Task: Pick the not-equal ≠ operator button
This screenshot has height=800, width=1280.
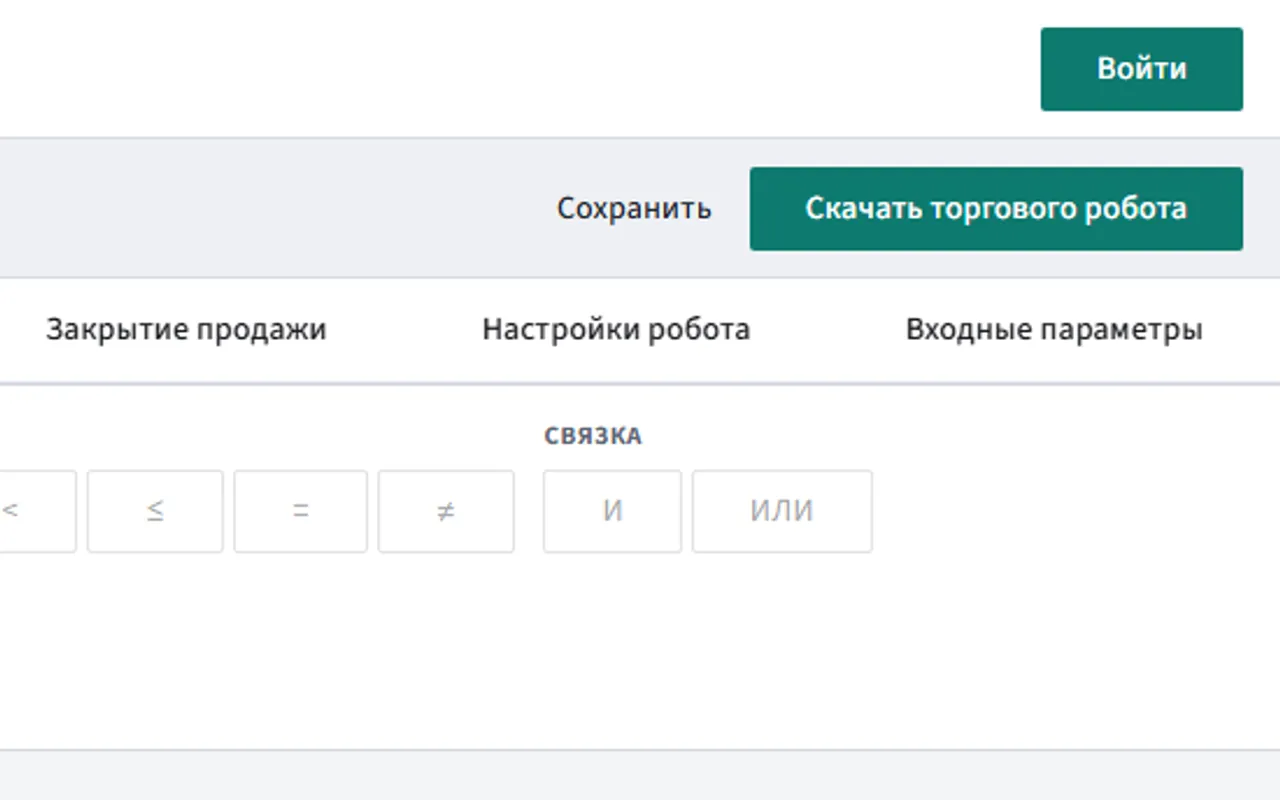Action: click(x=446, y=511)
